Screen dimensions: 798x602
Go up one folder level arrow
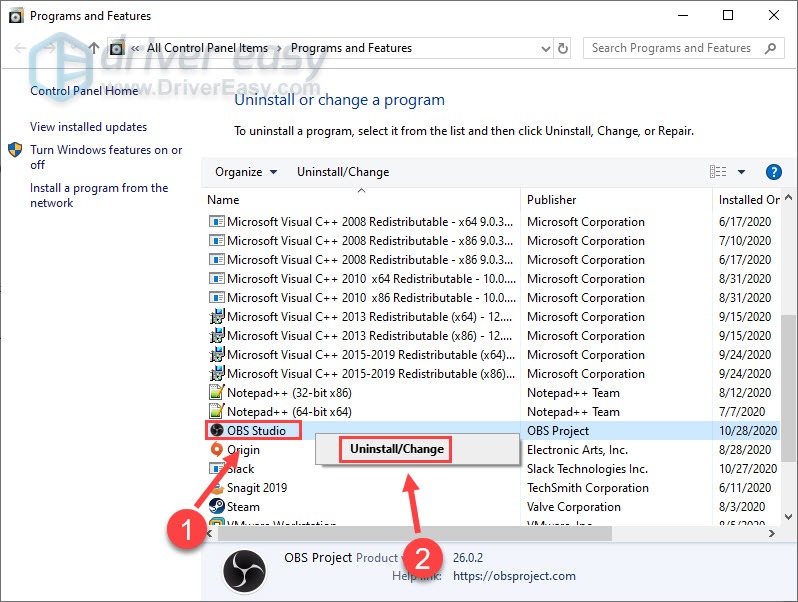tap(94, 48)
